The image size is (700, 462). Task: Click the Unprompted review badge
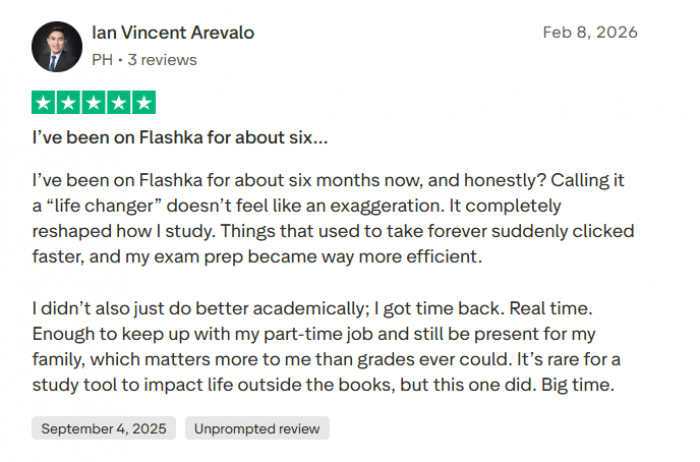257,429
